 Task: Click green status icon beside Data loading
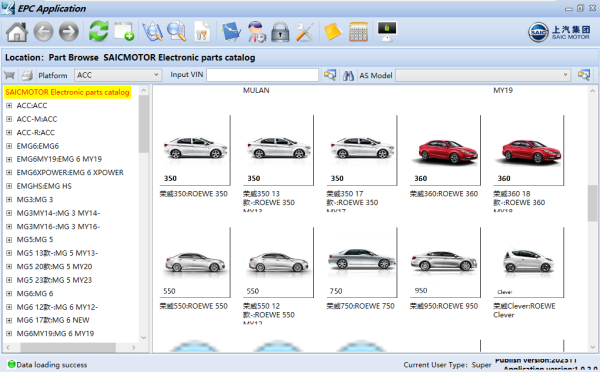11,364
